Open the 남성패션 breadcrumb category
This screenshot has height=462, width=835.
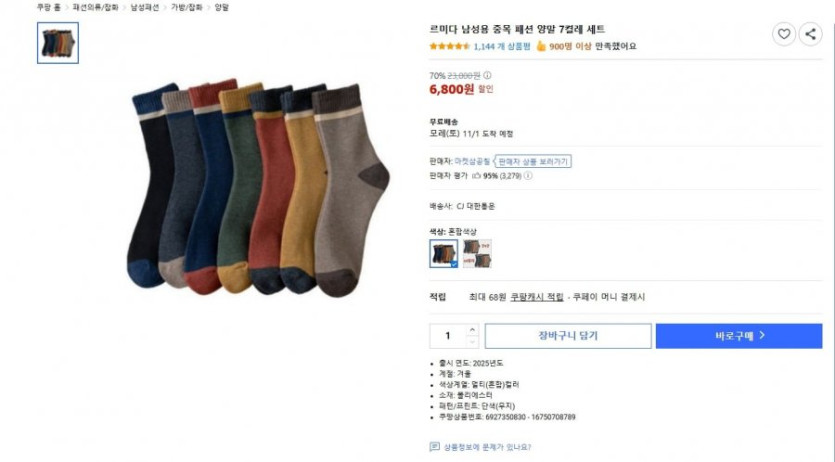[x=145, y=7]
